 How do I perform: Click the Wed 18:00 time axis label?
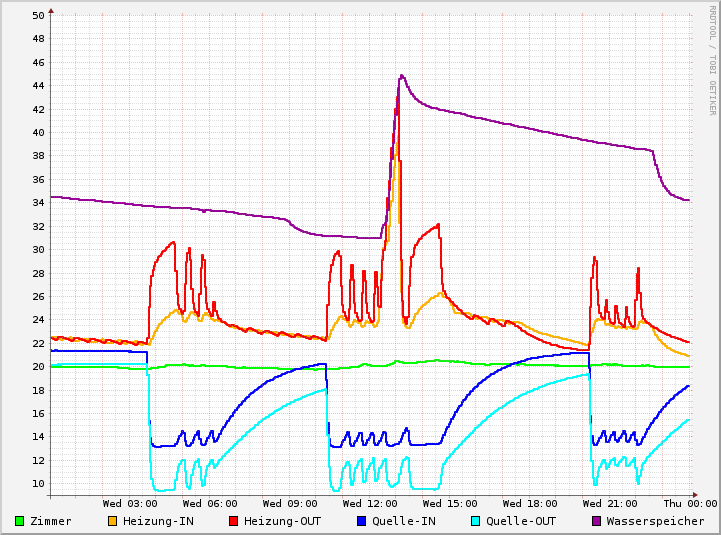[x=530, y=504]
